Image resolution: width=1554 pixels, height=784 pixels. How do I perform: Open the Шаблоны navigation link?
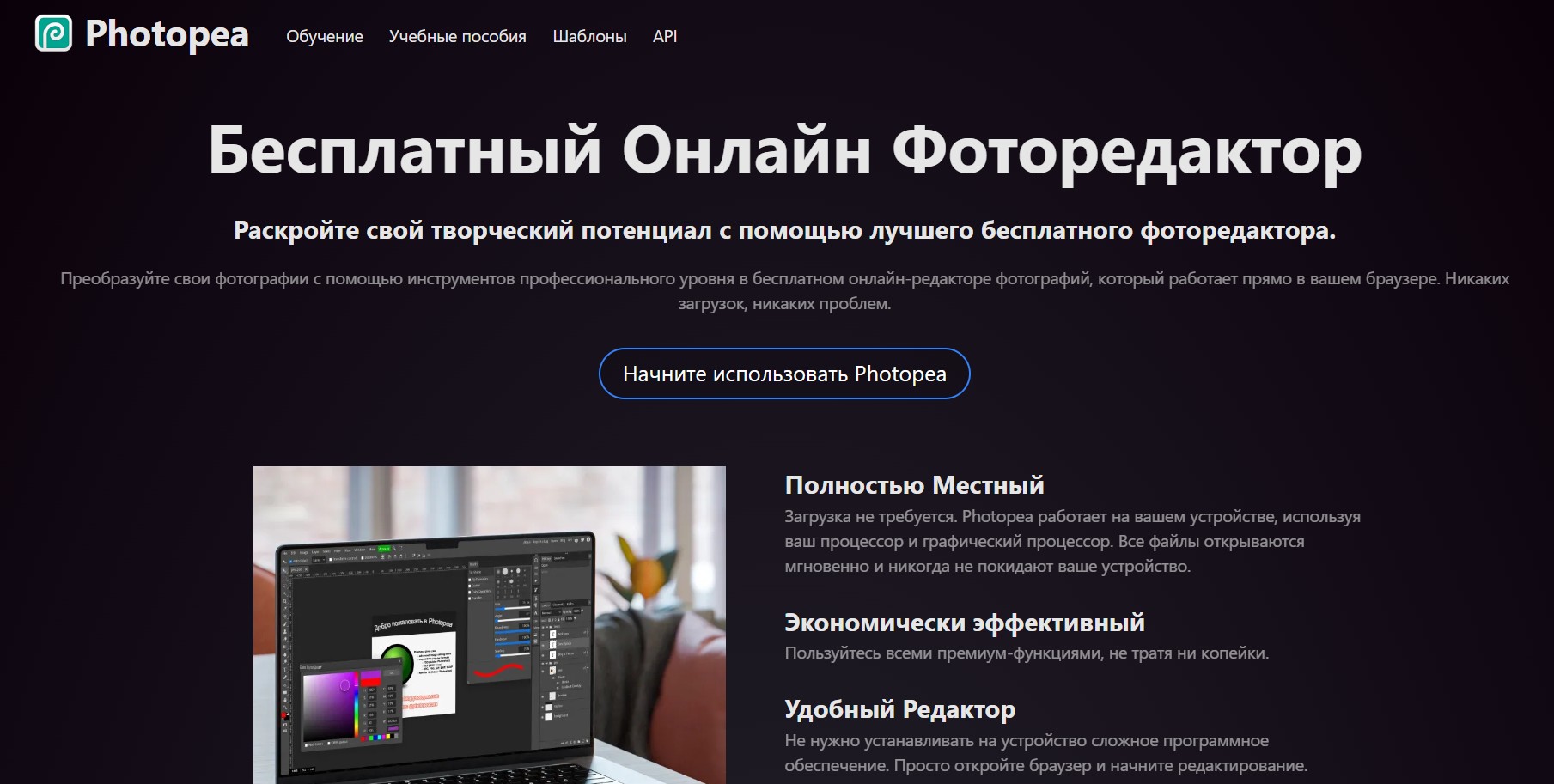coord(589,36)
